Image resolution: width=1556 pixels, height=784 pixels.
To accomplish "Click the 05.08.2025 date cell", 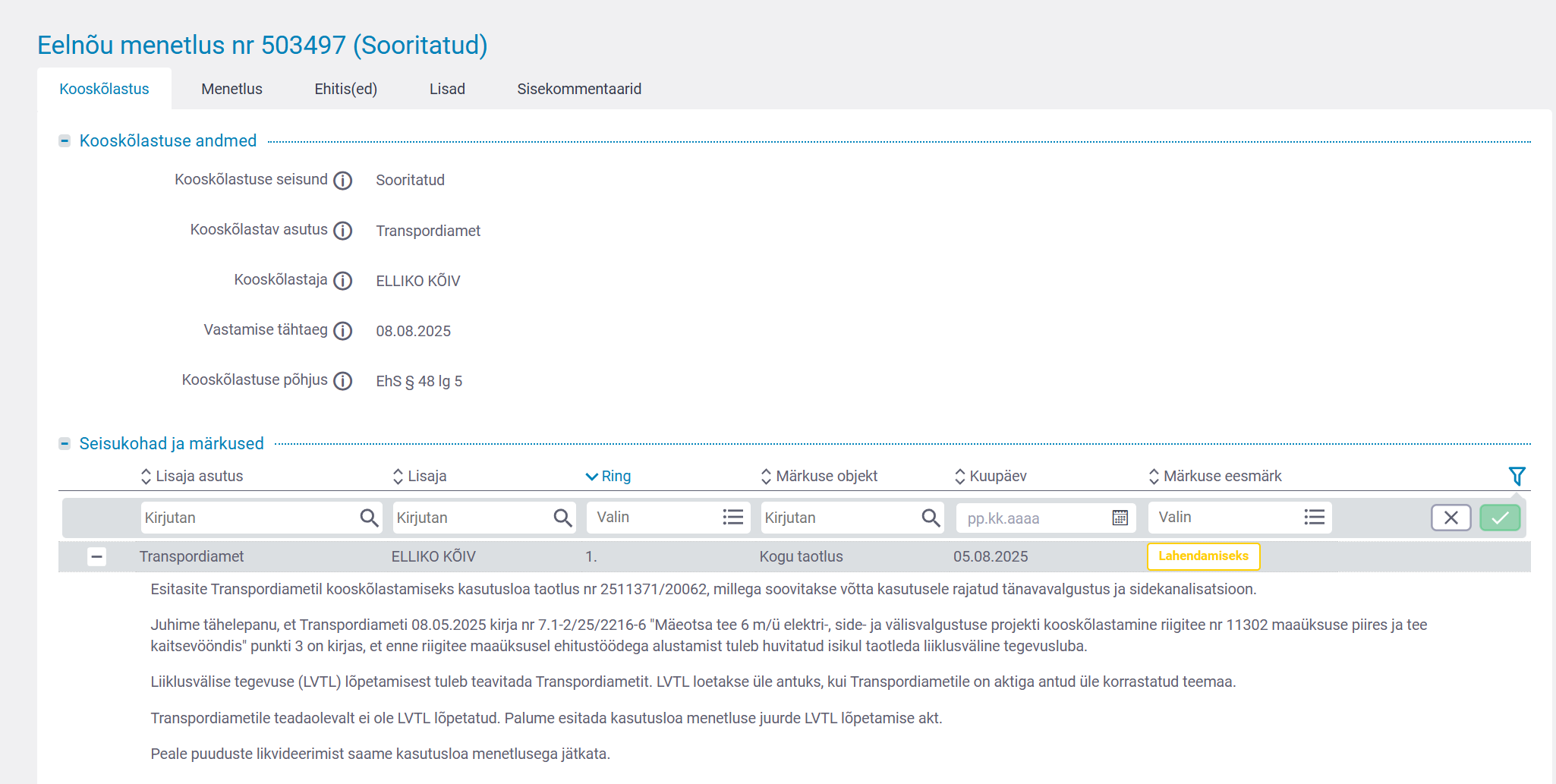I will coord(991,556).
